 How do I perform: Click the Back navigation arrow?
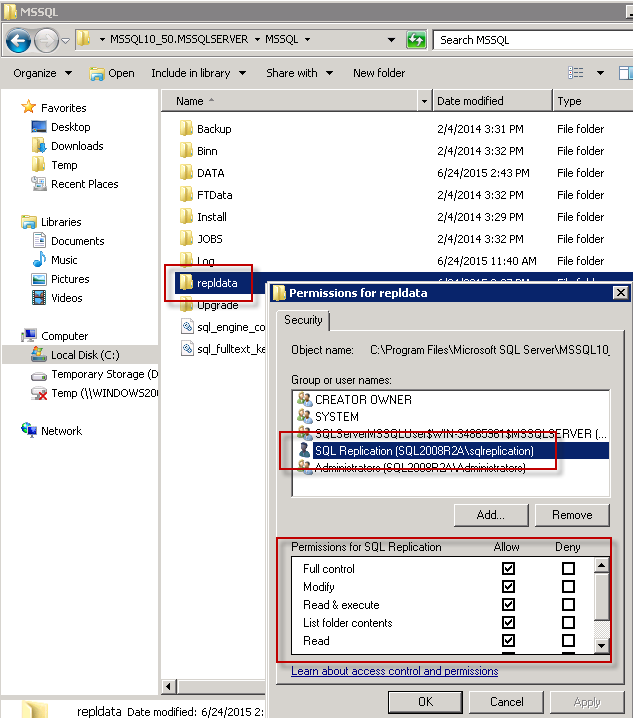pyautogui.click(x=18, y=41)
